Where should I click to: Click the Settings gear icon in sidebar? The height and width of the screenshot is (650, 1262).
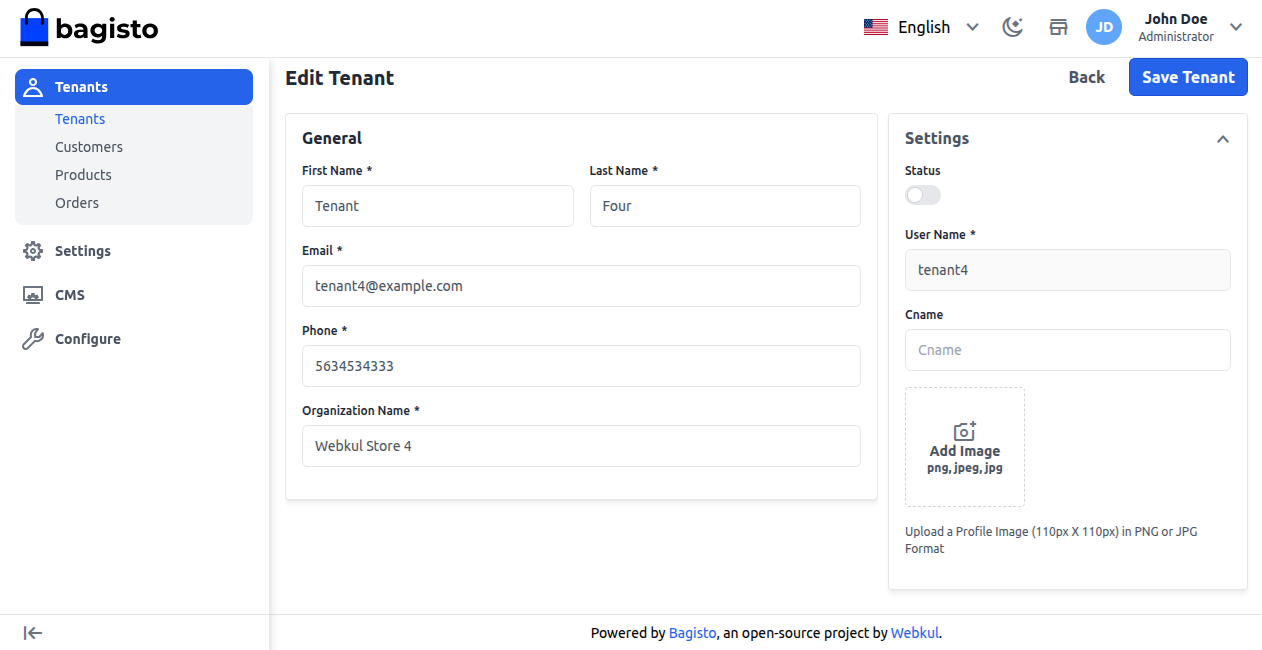tap(30, 250)
